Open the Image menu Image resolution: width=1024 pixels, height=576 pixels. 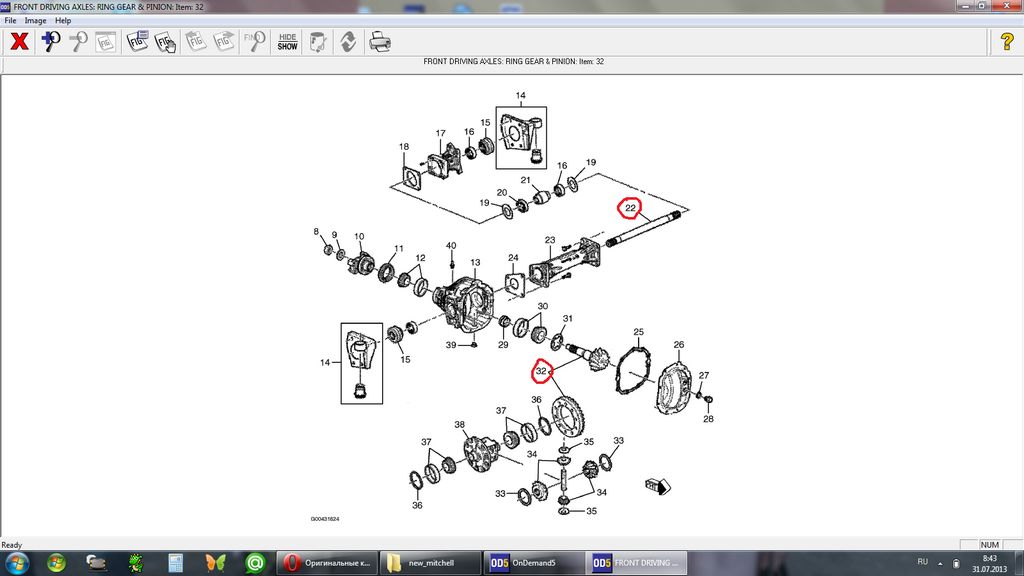pyautogui.click(x=36, y=20)
